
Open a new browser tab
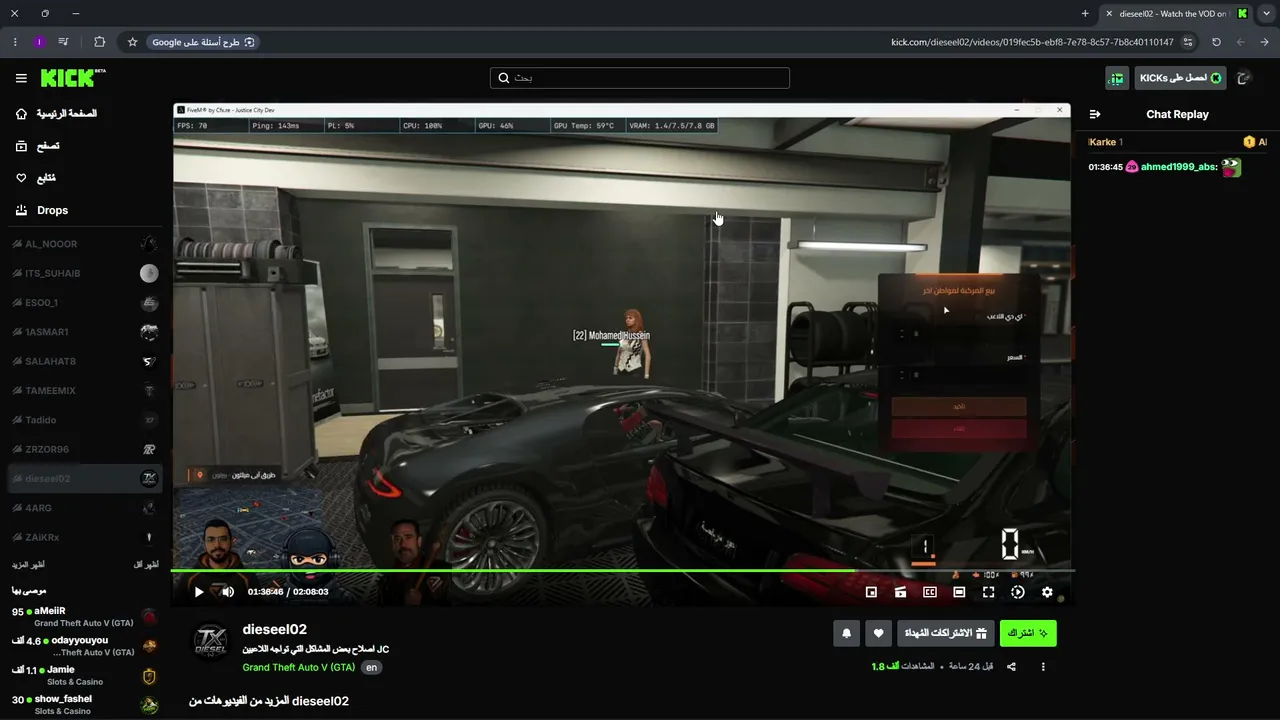click(1085, 14)
